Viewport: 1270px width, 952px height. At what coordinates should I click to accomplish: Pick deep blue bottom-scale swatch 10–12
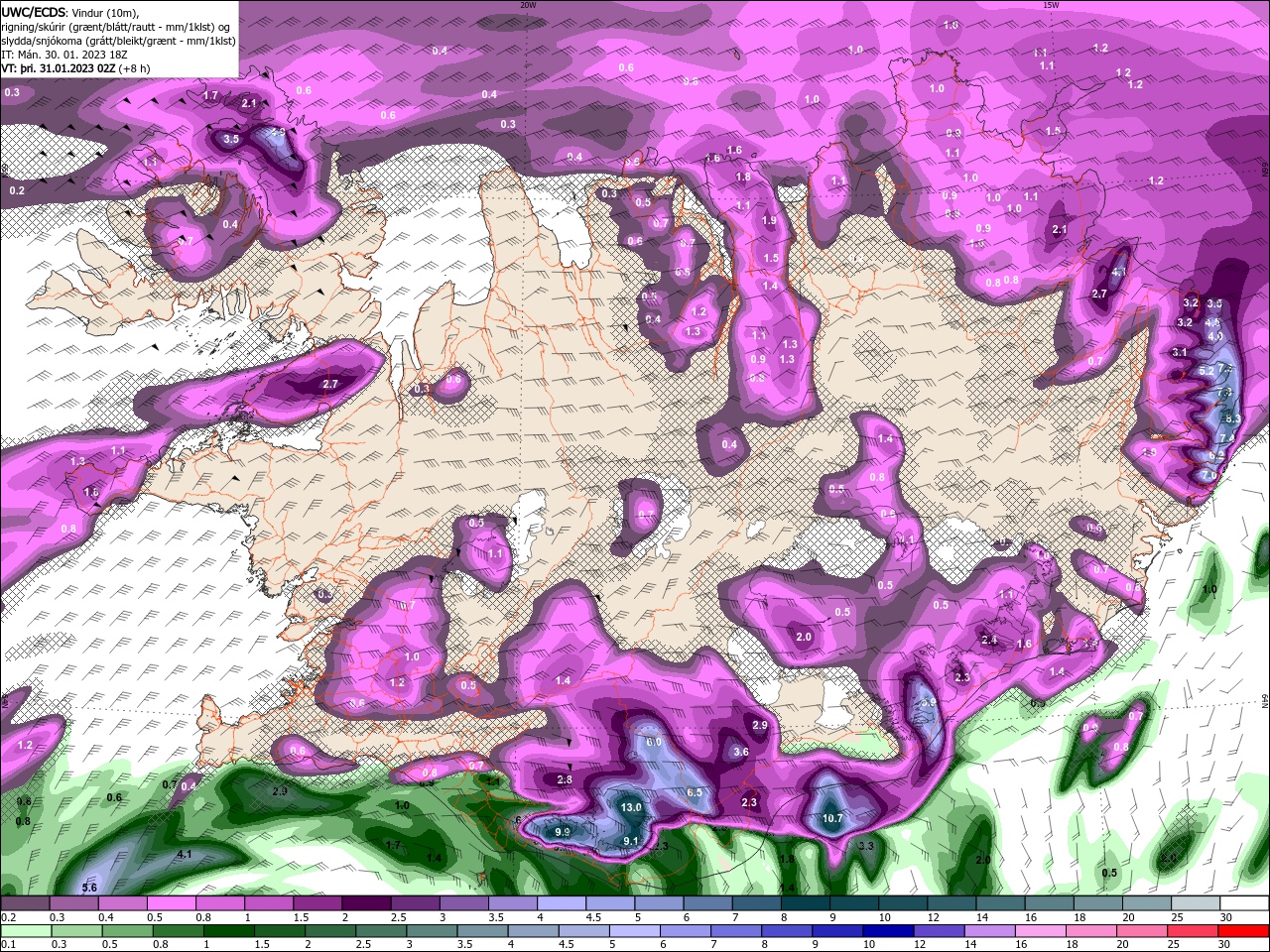[x=889, y=931]
